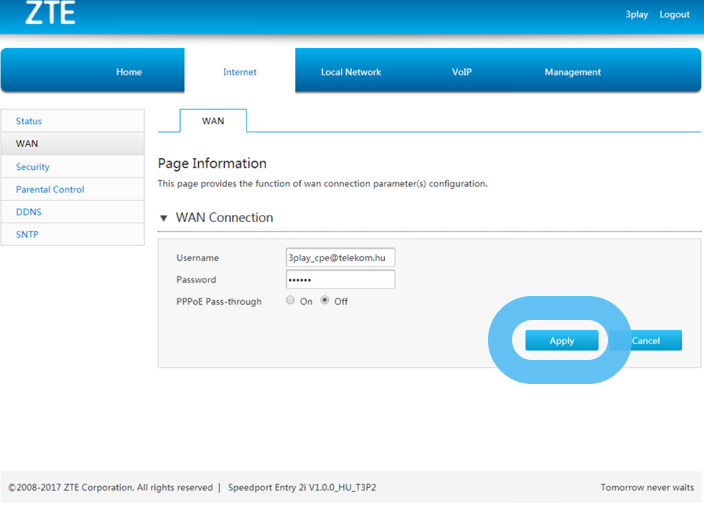This screenshot has height=514, width=704.
Task: Click the Logout link
Action: [x=674, y=15]
